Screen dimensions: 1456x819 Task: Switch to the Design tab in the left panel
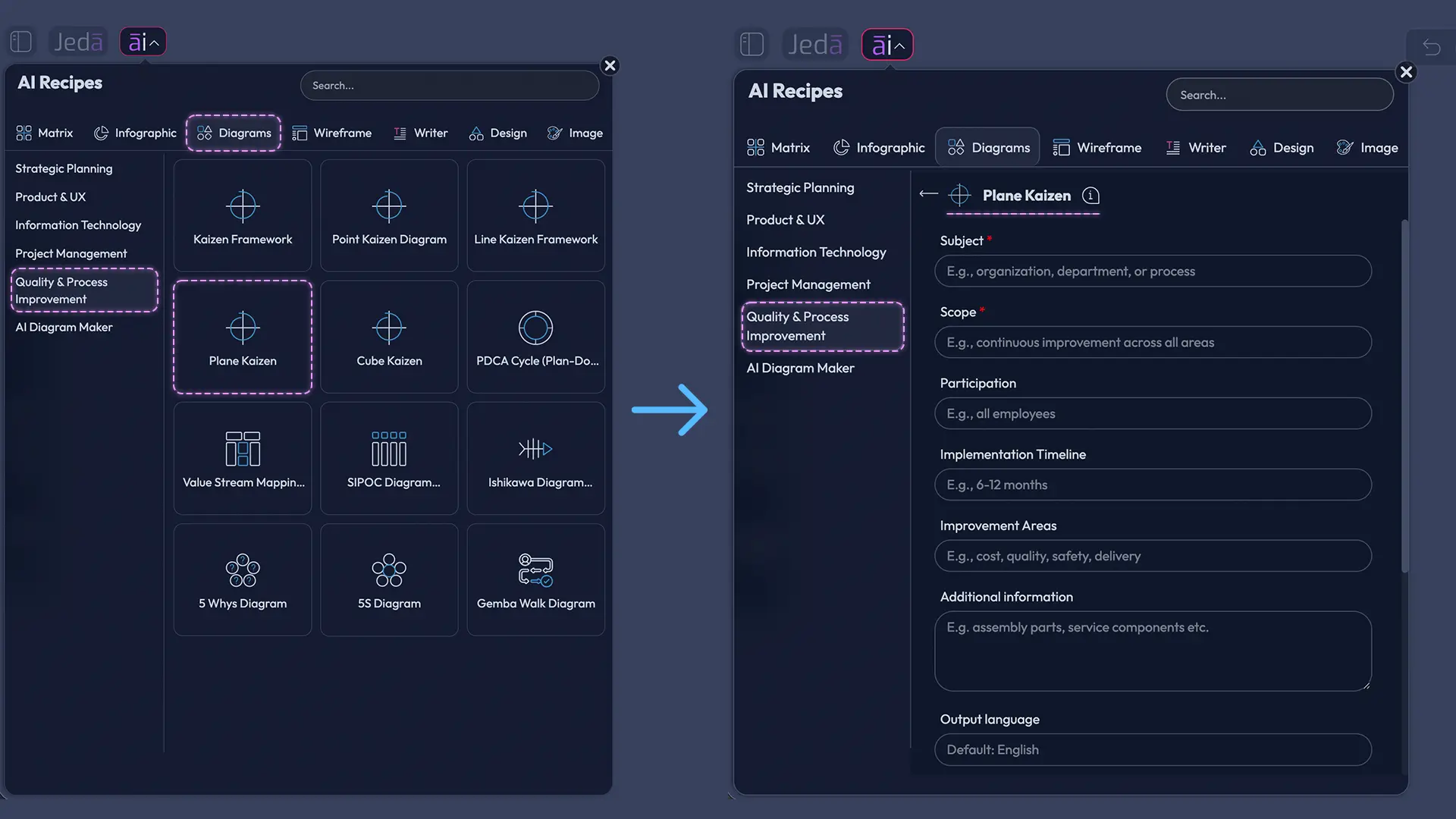(498, 133)
